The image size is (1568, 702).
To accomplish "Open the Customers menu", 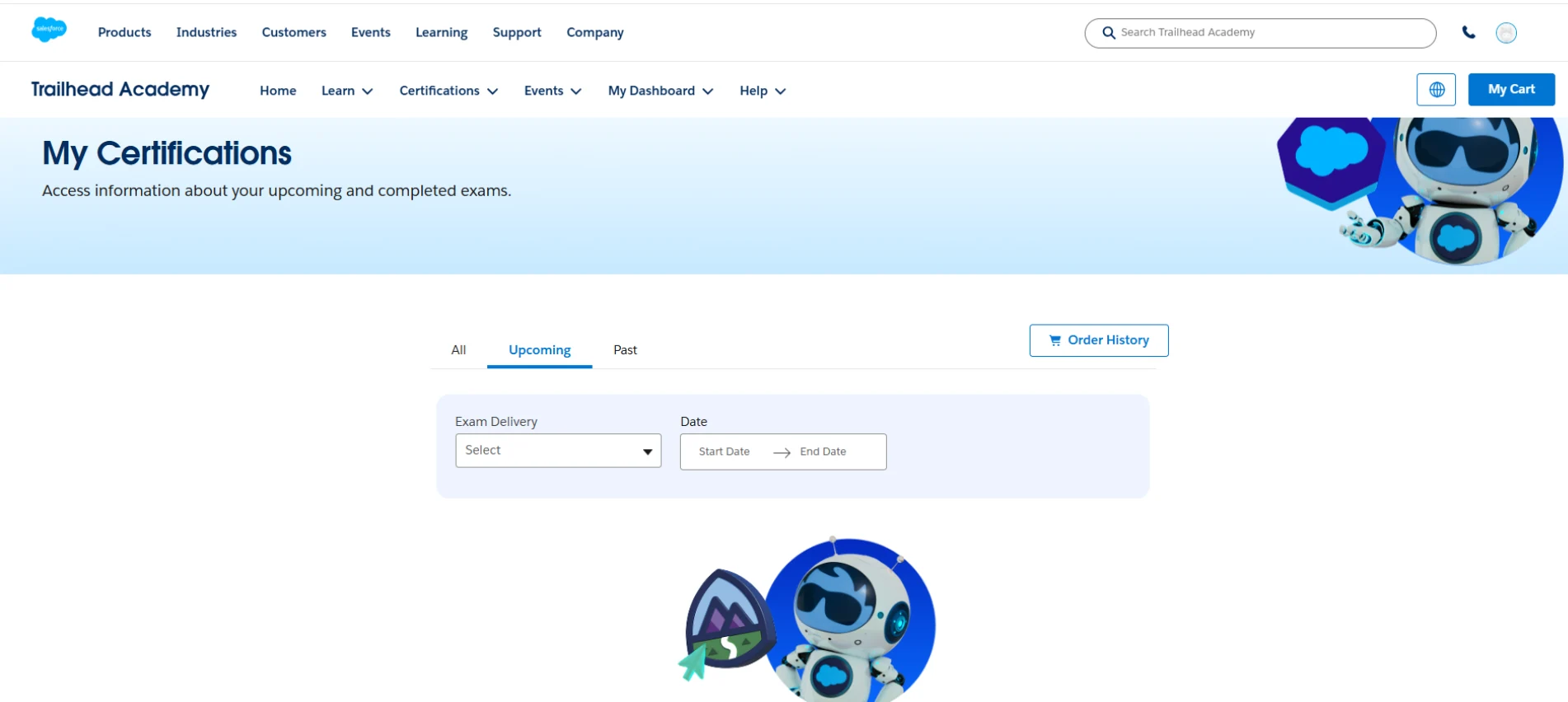I will tap(294, 32).
